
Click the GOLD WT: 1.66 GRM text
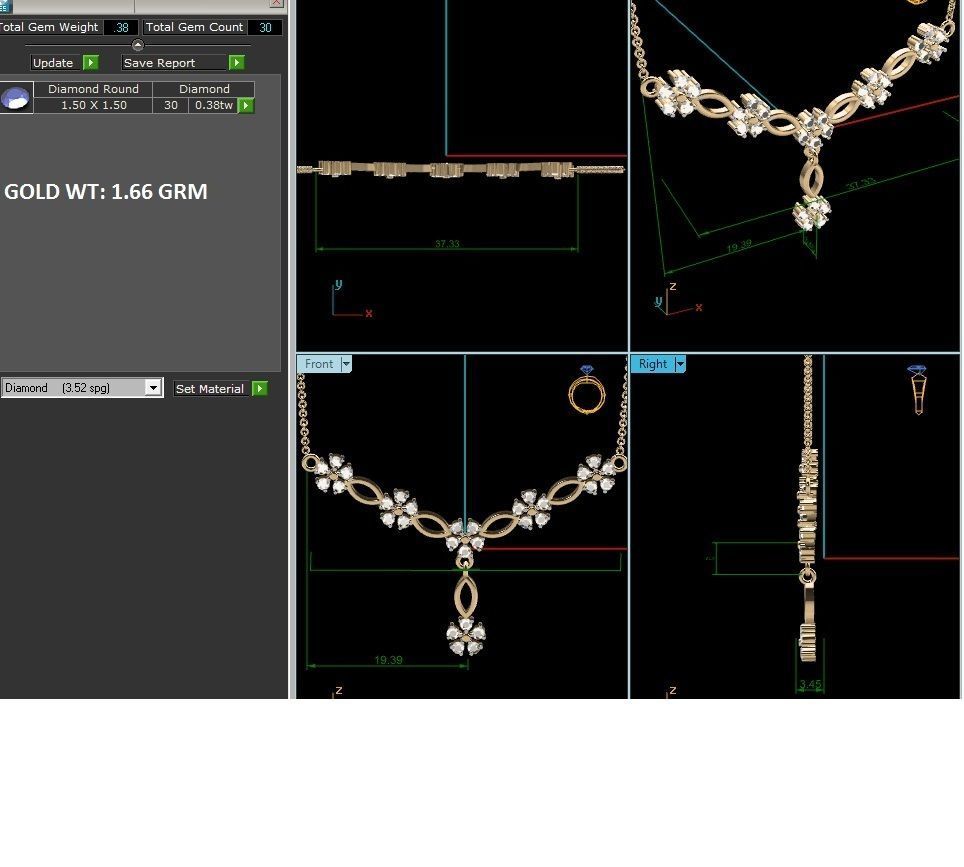click(106, 192)
